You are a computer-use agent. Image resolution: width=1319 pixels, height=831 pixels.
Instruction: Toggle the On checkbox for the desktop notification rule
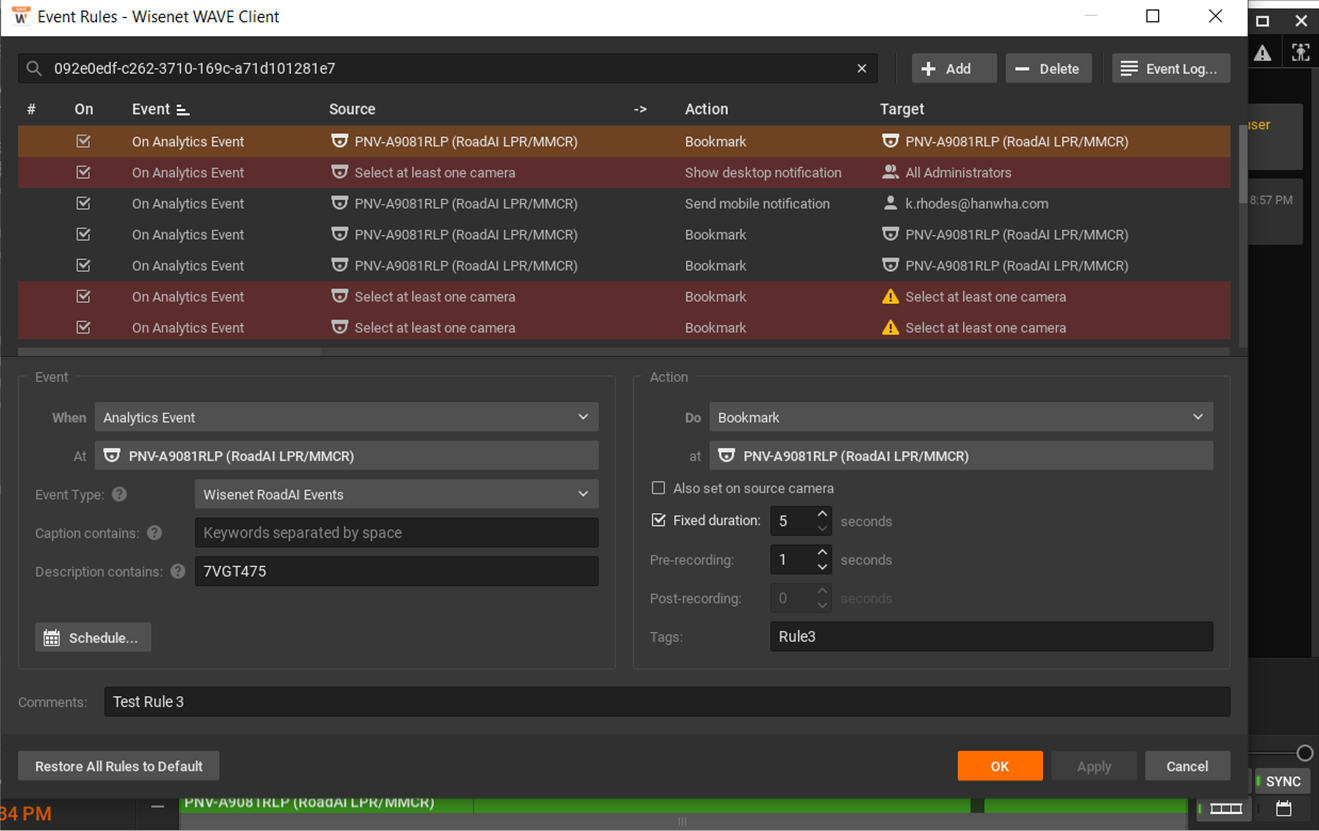83,172
